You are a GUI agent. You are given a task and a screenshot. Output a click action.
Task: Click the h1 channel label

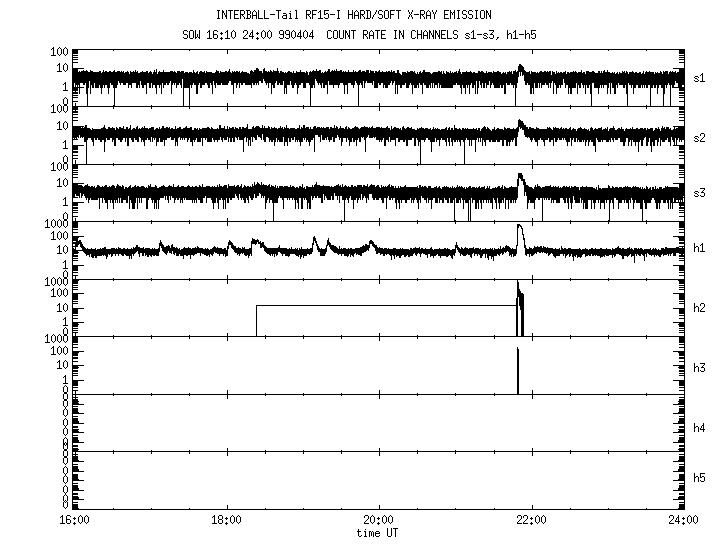click(700, 248)
